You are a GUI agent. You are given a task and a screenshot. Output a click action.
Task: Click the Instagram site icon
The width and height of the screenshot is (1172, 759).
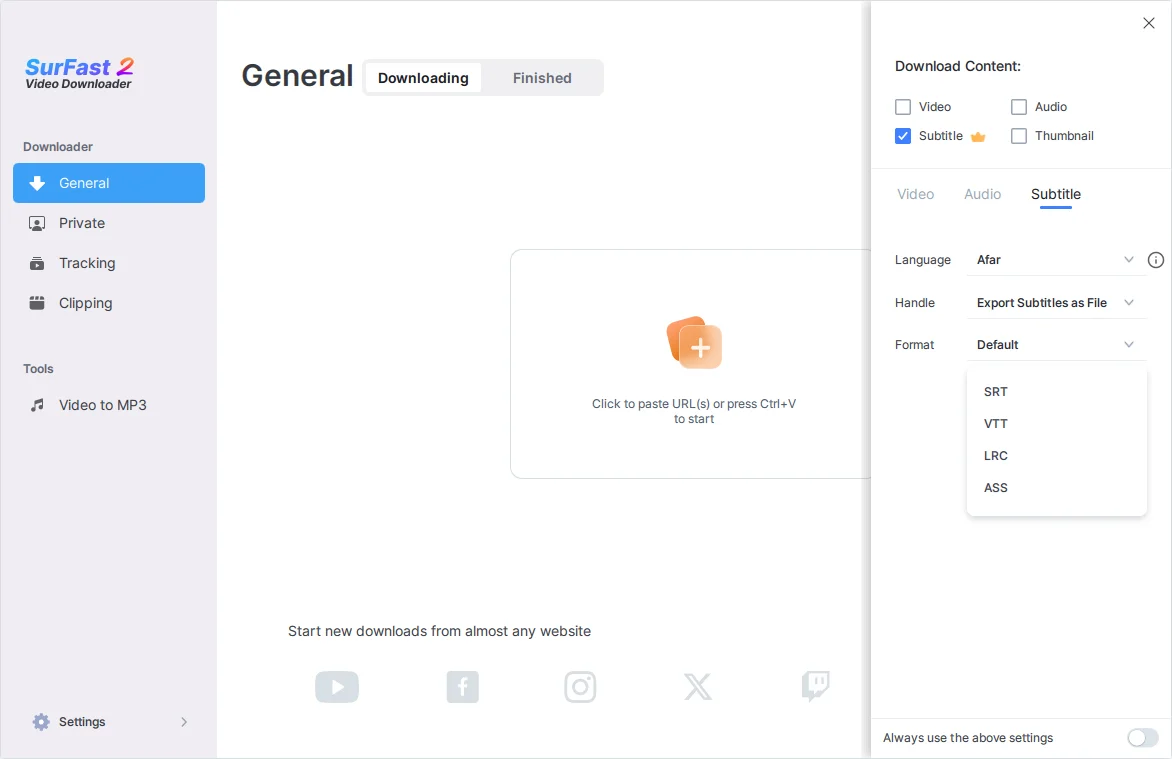[x=580, y=686]
